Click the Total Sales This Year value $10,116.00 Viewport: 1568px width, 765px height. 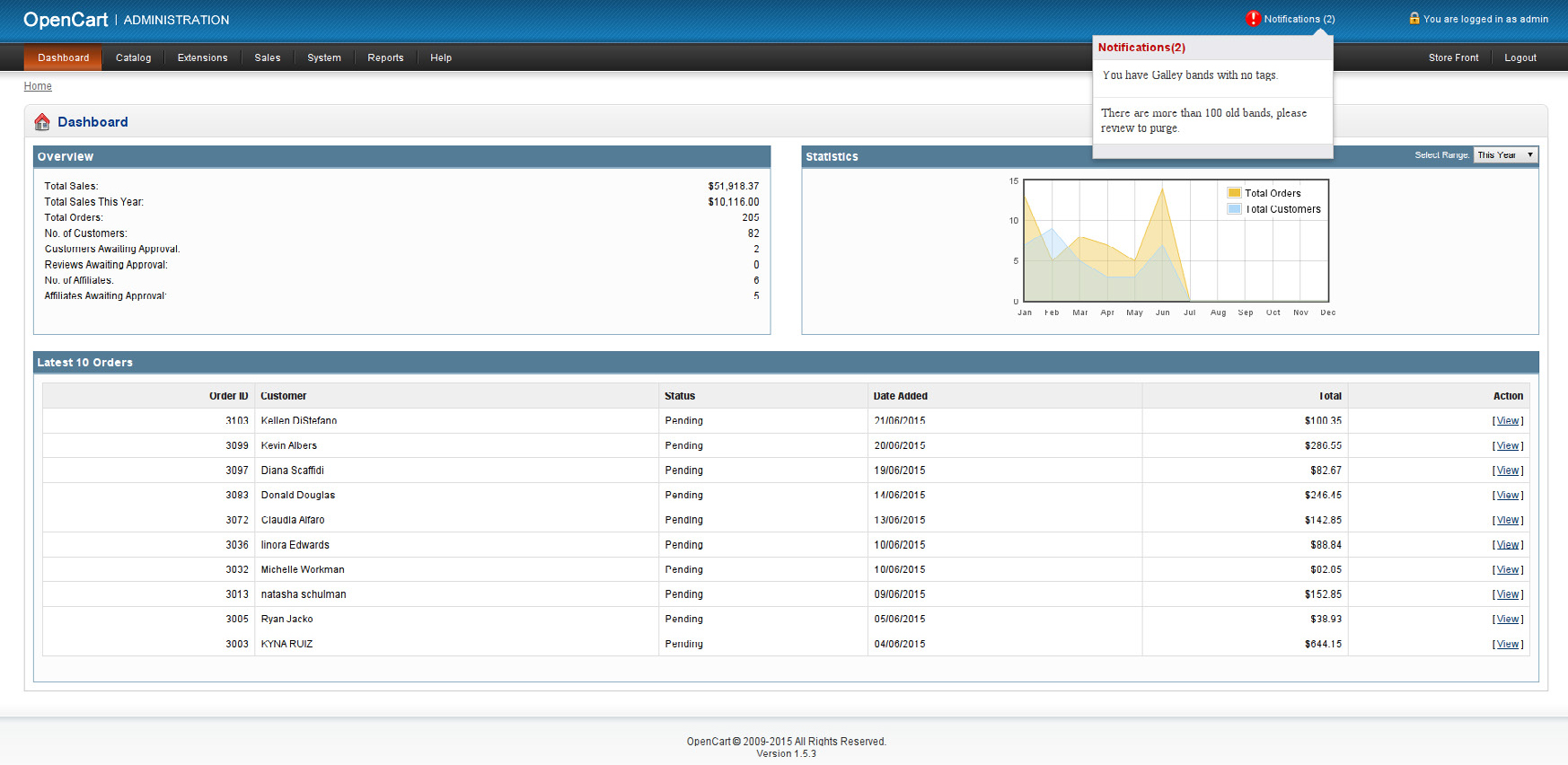coord(733,202)
